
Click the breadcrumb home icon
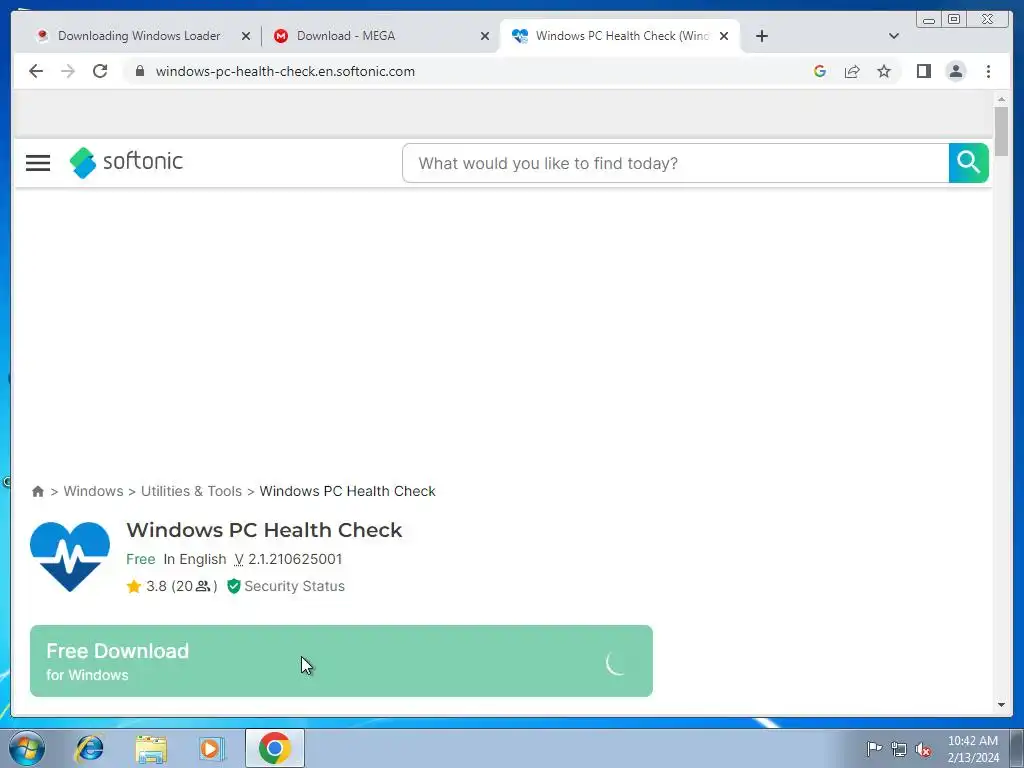click(38, 491)
